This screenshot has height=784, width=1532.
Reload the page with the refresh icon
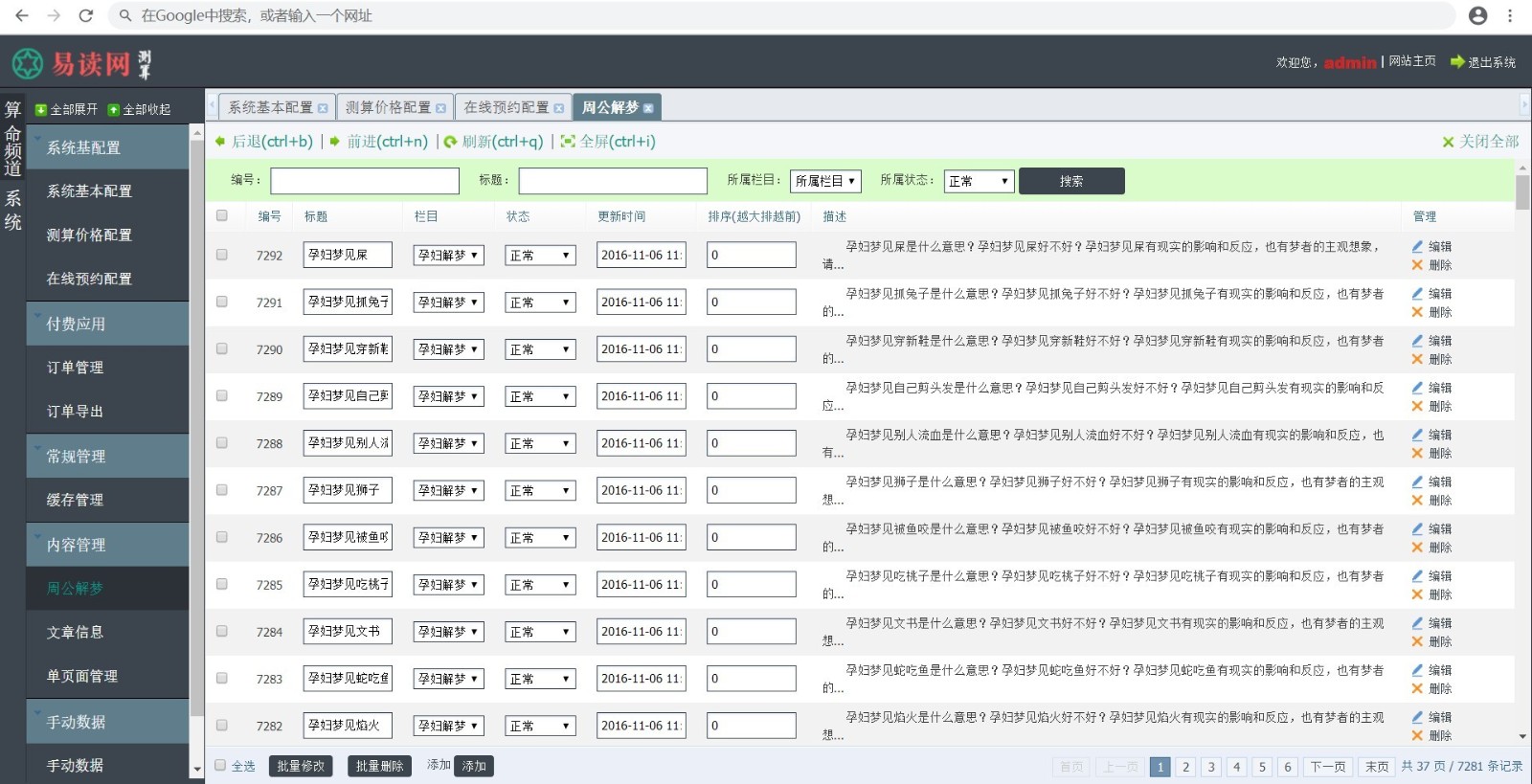pos(85,15)
